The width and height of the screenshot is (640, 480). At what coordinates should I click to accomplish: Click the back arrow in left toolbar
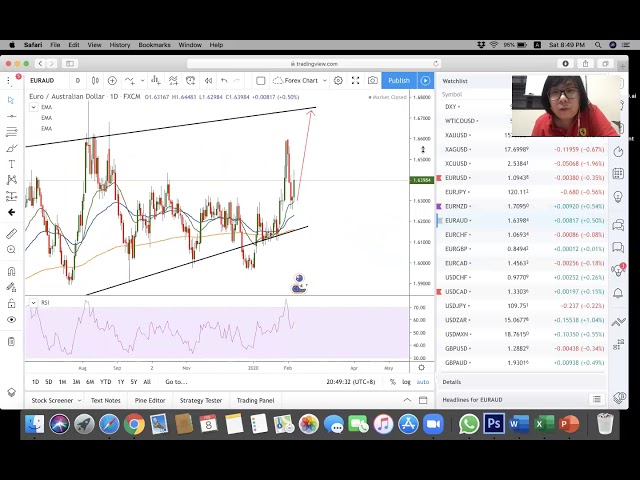pos(11,212)
